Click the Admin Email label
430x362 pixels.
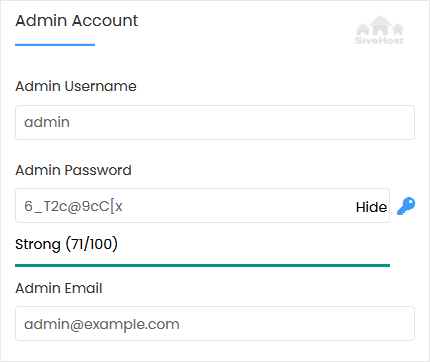pos(59,288)
